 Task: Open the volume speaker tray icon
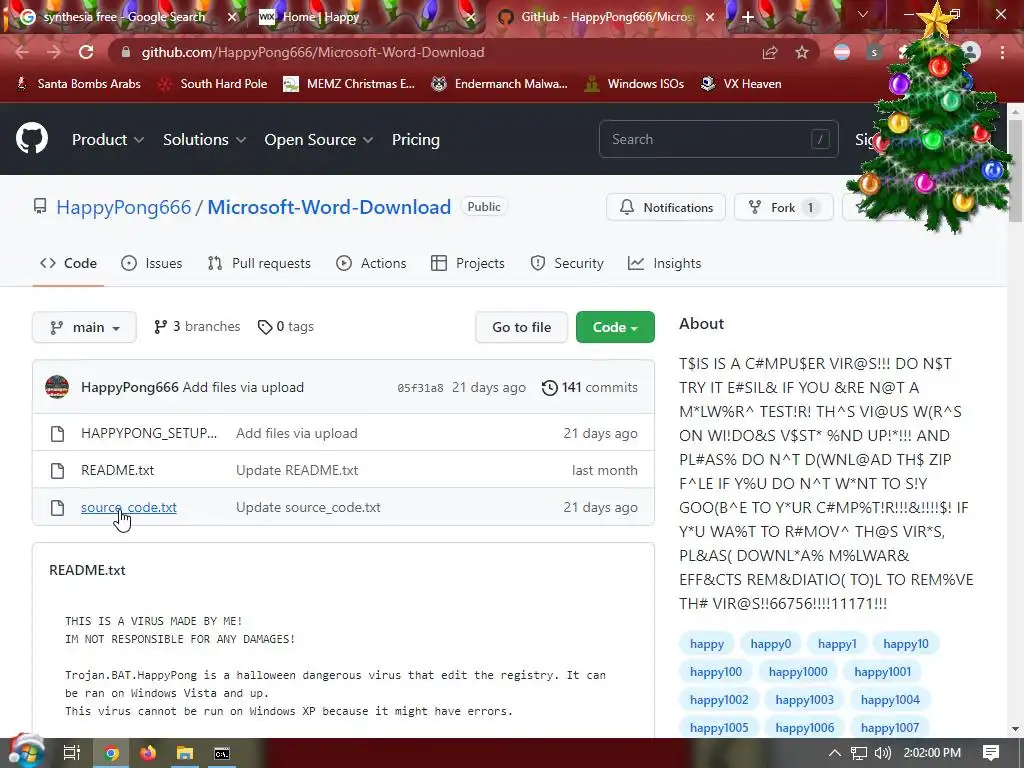click(883, 753)
